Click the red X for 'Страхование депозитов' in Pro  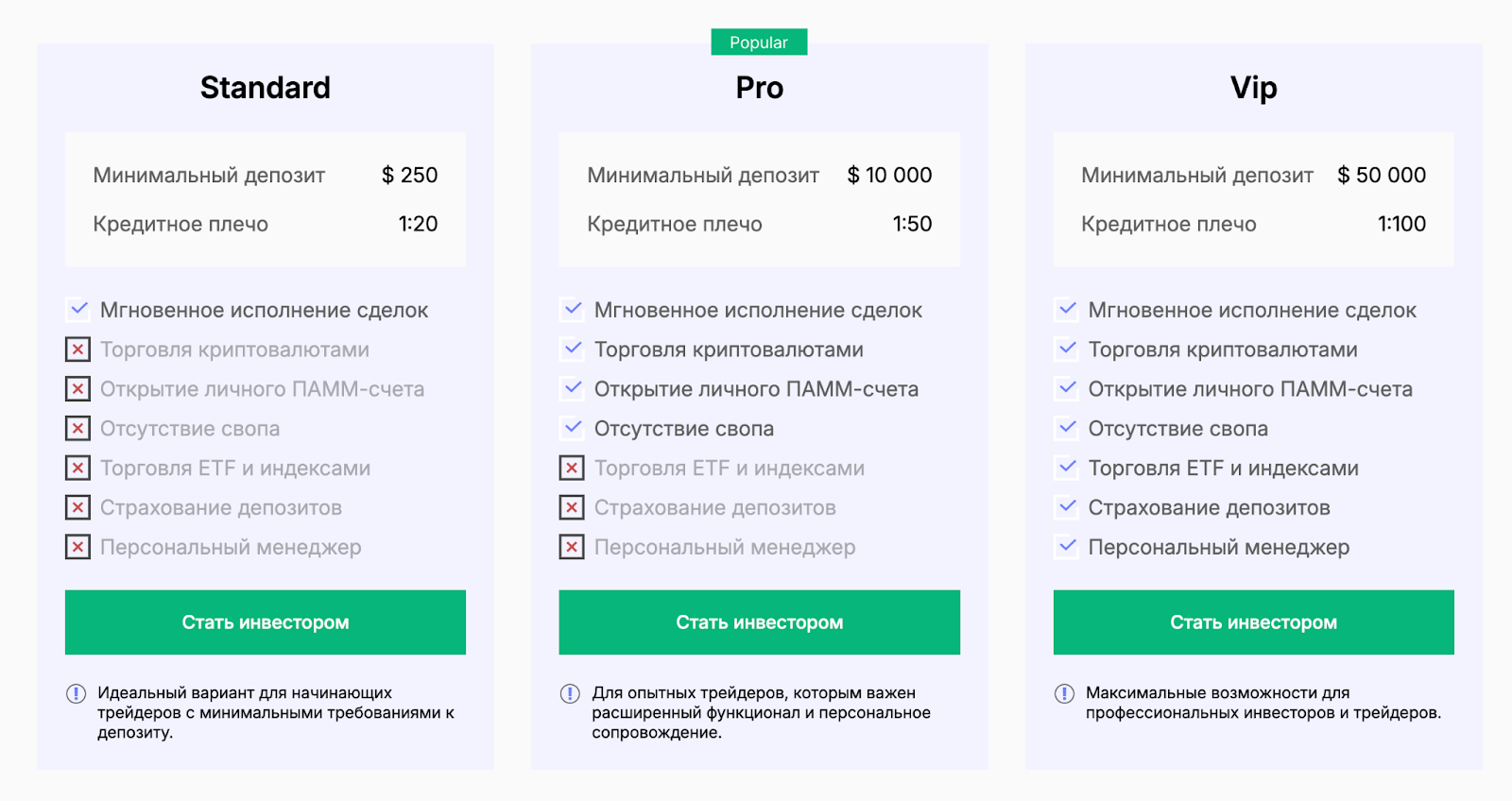coord(573,507)
